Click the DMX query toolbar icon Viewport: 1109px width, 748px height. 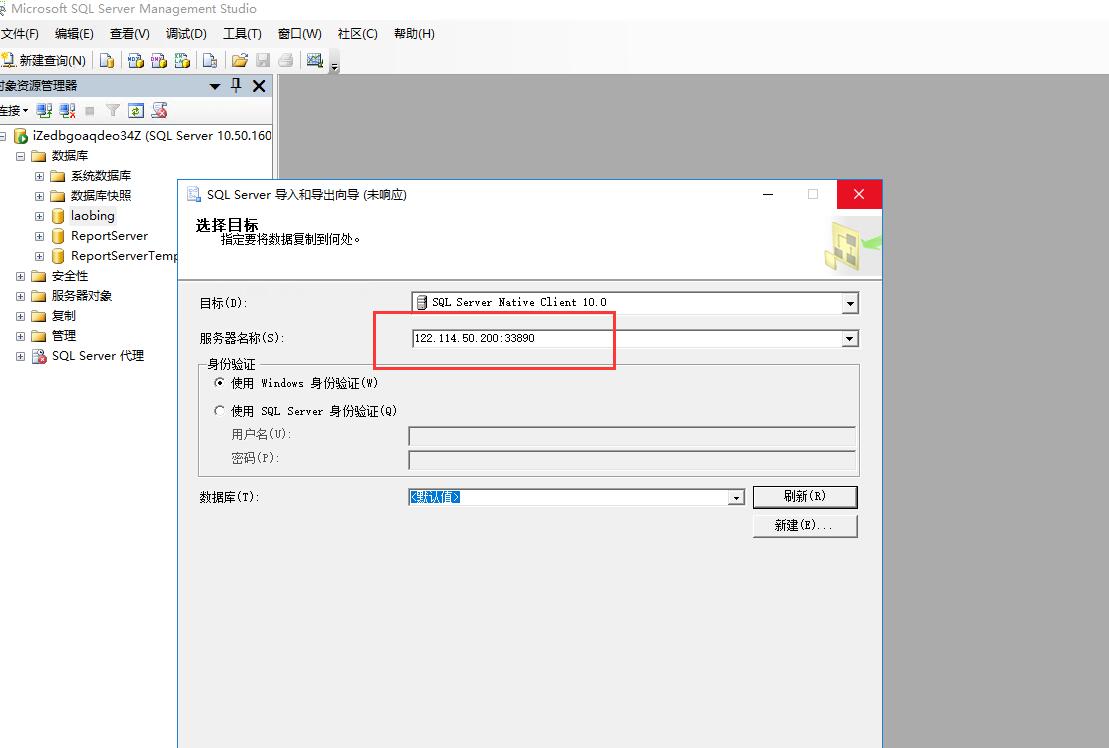tap(158, 61)
